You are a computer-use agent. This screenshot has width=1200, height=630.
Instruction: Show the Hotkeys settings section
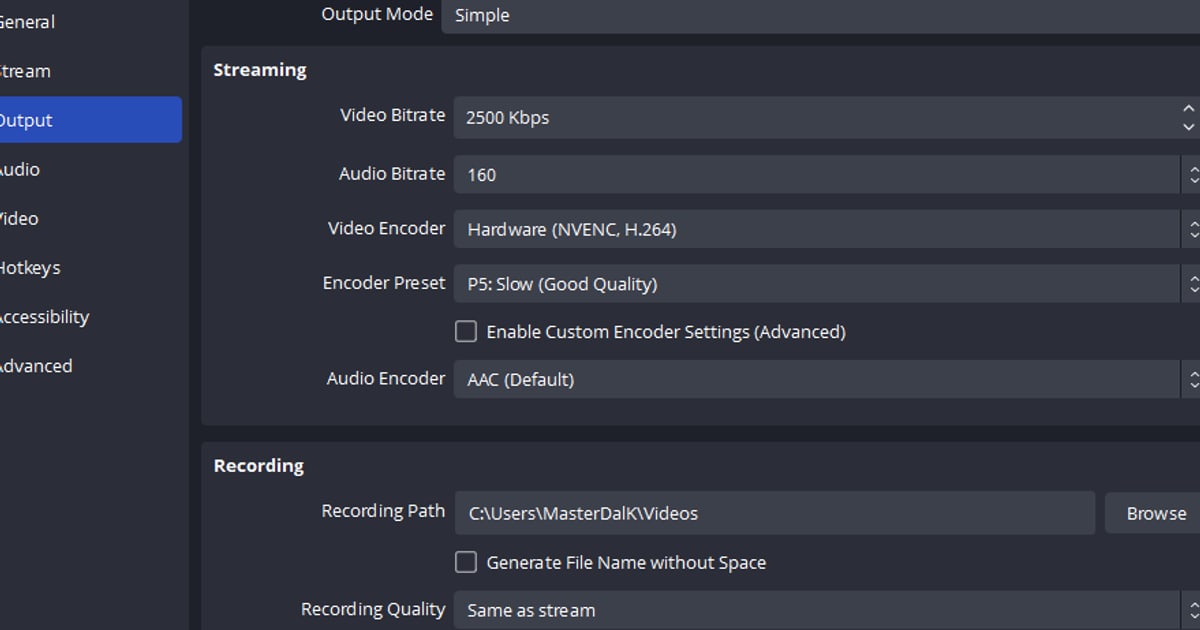[x=30, y=267]
